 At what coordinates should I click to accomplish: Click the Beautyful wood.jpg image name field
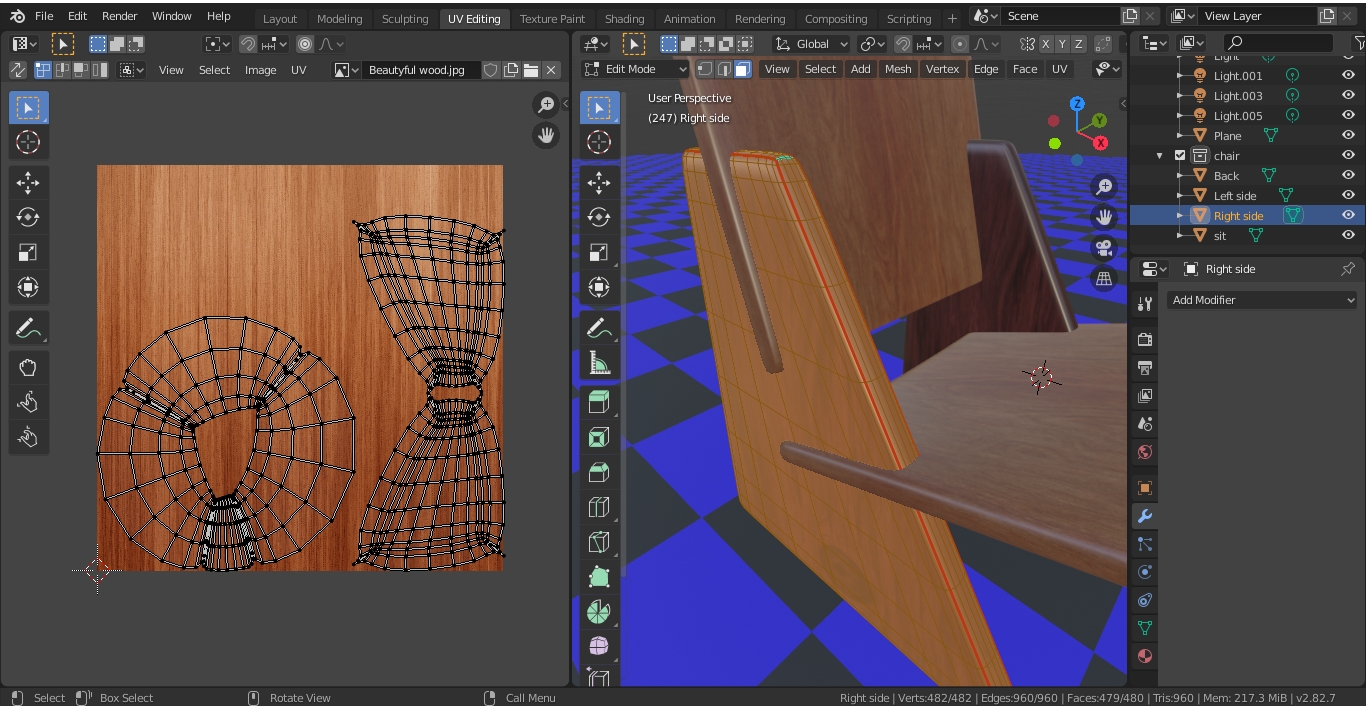pyautogui.click(x=418, y=70)
